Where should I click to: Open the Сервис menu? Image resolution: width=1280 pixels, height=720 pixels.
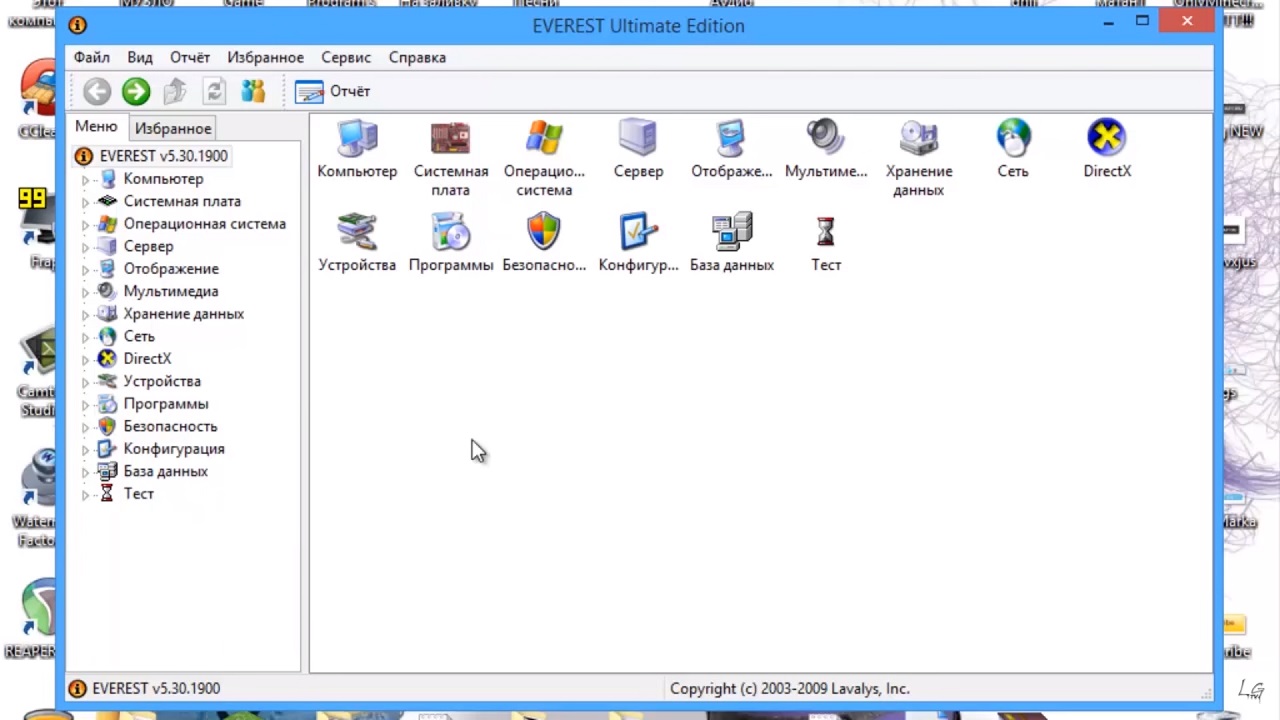(346, 57)
